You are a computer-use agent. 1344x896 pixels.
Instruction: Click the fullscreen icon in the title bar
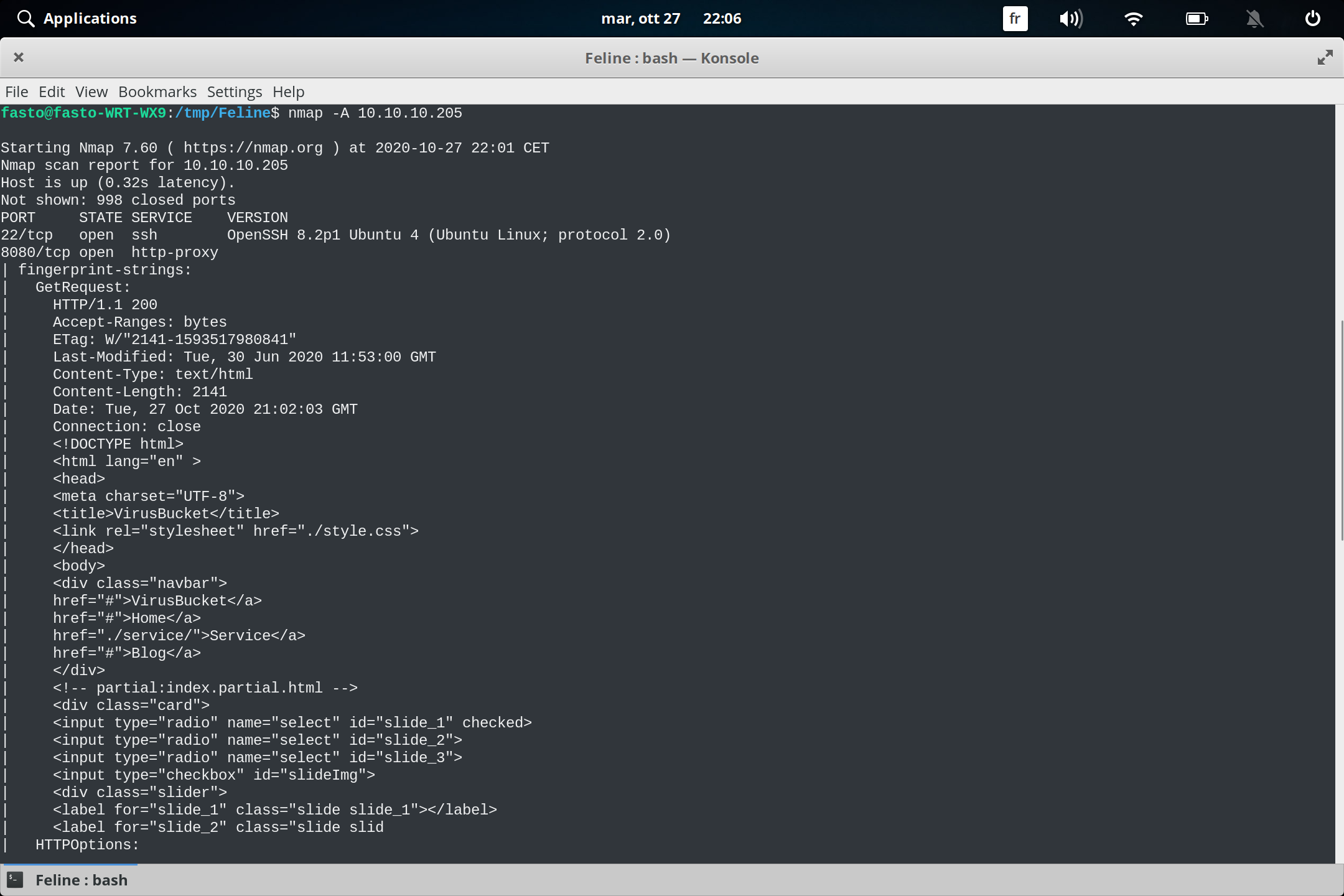click(x=1325, y=57)
